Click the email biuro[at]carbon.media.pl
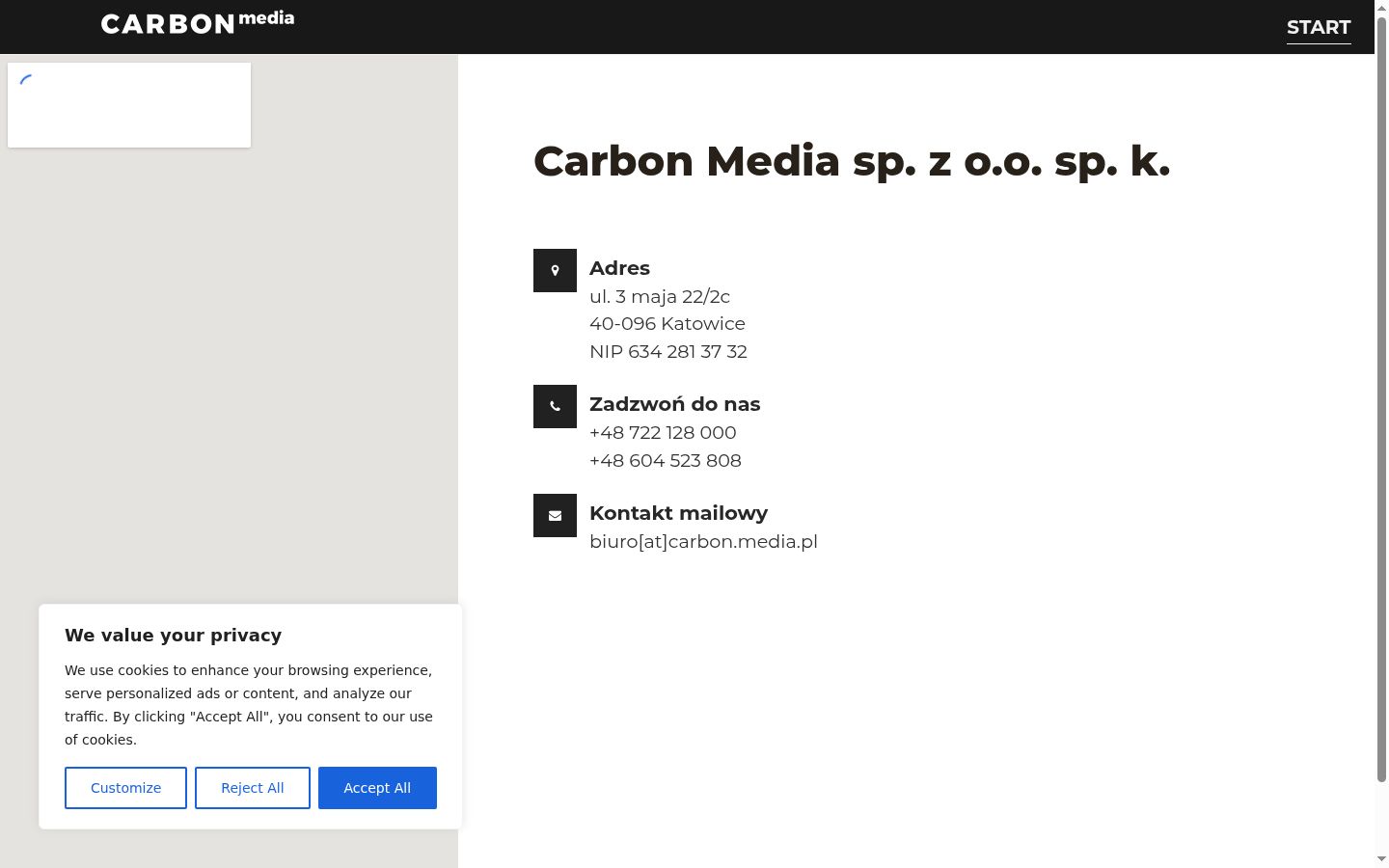Image resolution: width=1389 pixels, height=868 pixels. (x=703, y=542)
